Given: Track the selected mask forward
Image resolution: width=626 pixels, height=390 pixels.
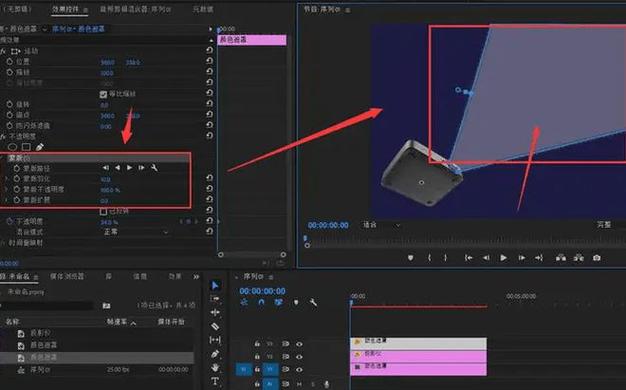Looking at the screenshot, I should pyautogui.click(x=129, y=168).
